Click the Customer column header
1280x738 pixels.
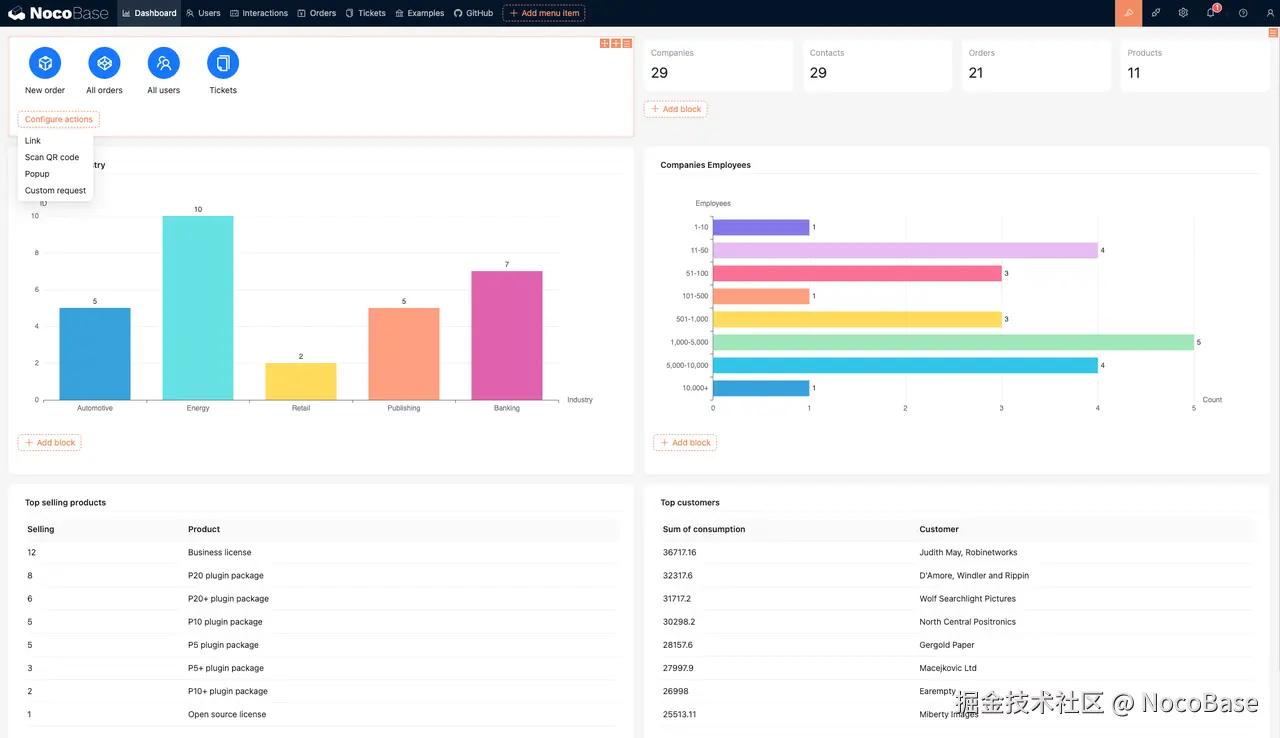939,529
